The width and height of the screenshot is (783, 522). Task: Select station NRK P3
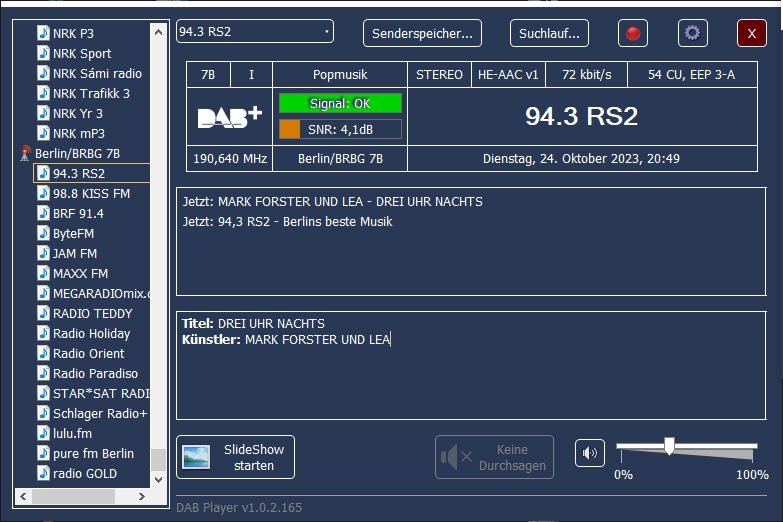coord(73,33)
